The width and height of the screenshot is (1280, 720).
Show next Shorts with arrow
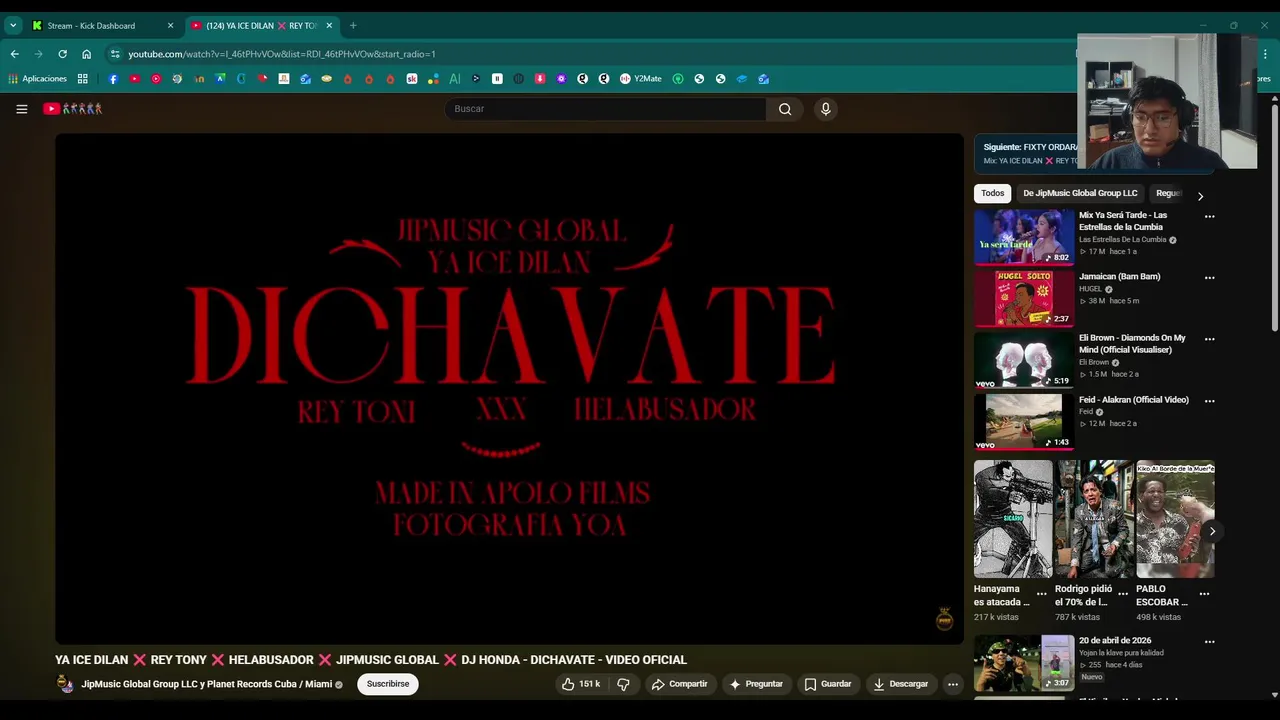point(1212,531)
